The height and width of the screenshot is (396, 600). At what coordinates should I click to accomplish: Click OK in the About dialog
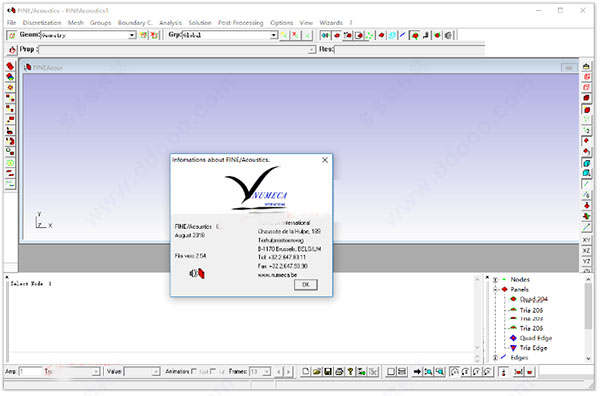305,284
